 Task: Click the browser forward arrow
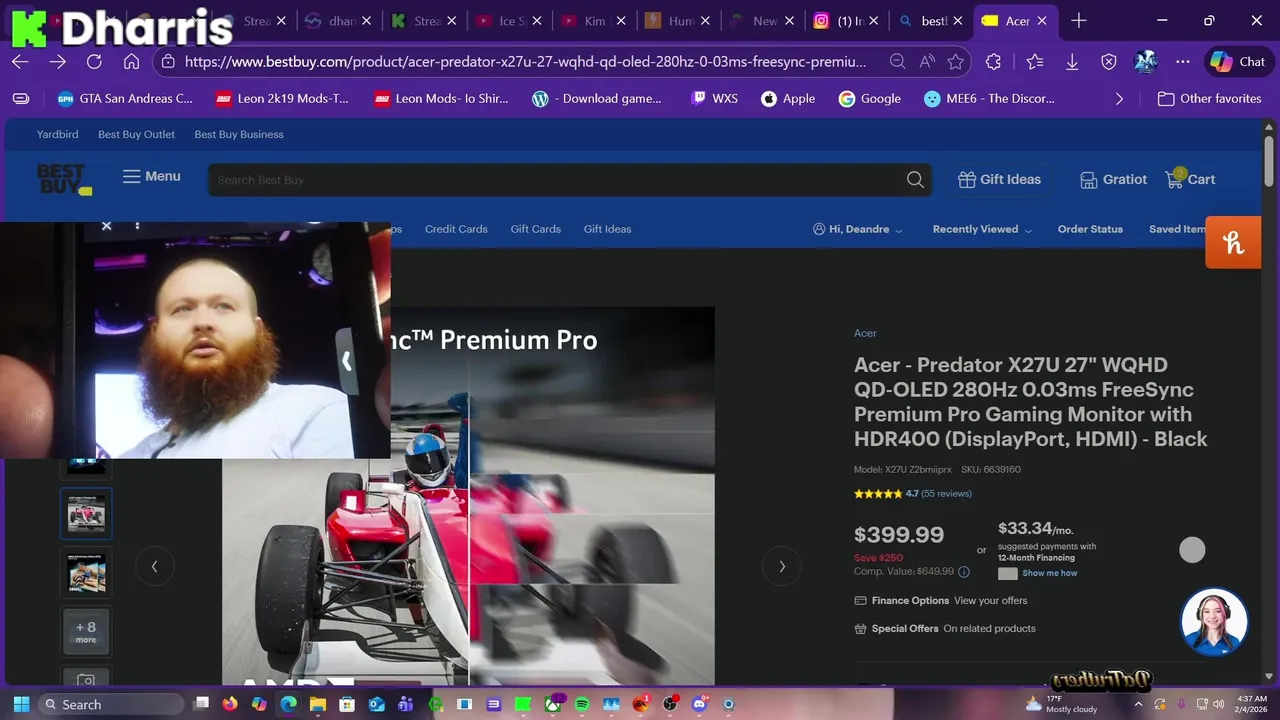coord(57,62)
